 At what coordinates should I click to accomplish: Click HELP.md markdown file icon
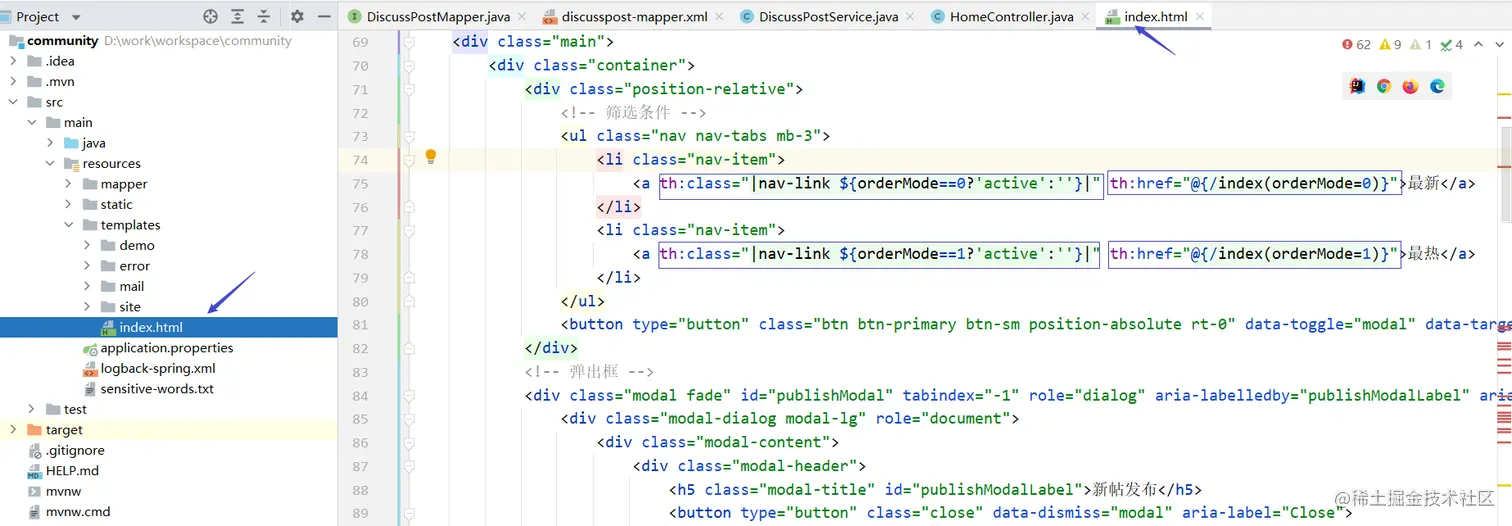(35, 471)
